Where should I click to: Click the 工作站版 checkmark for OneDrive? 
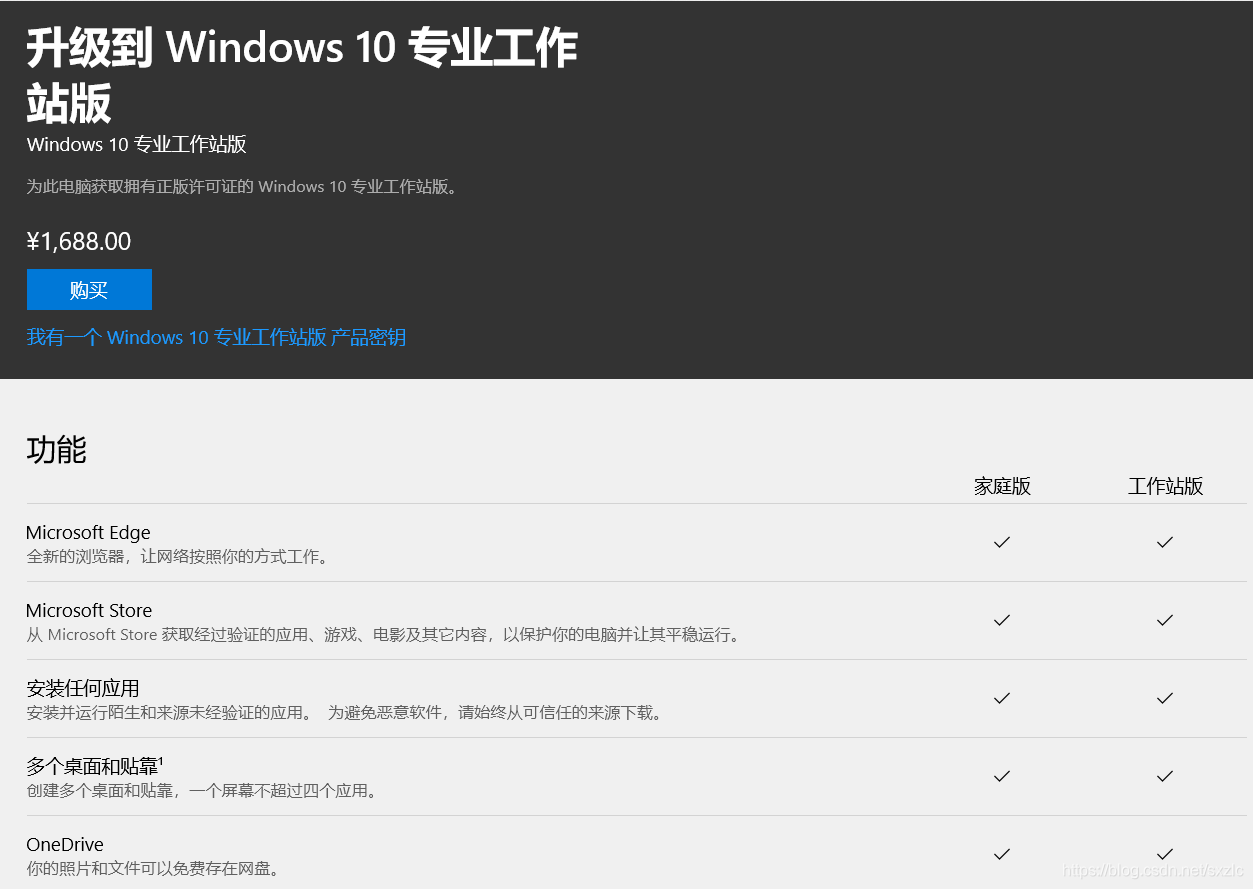point(1164,854)
